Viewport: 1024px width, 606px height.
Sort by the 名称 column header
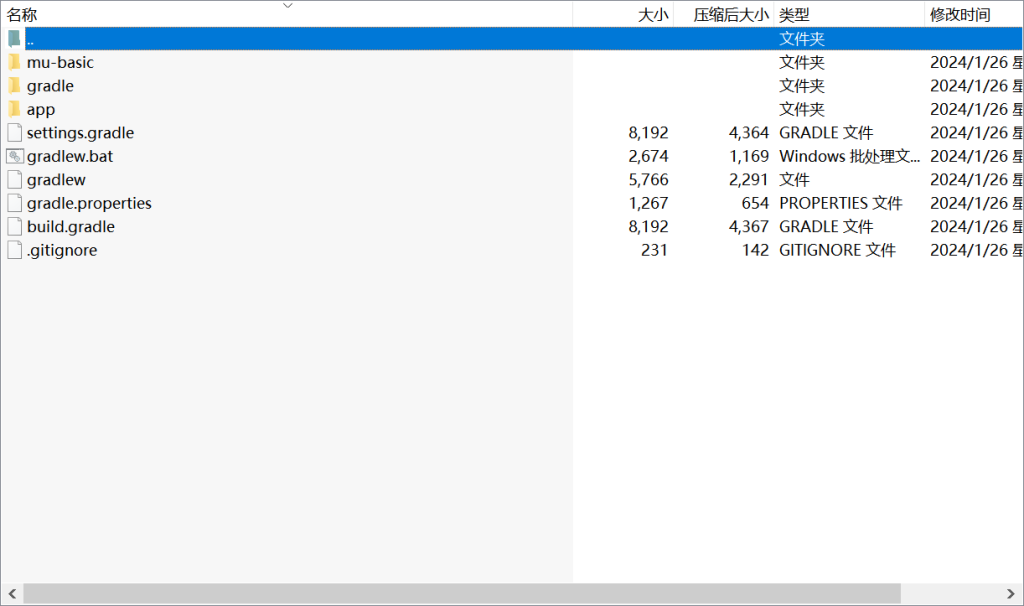click(x=22, y=15)
